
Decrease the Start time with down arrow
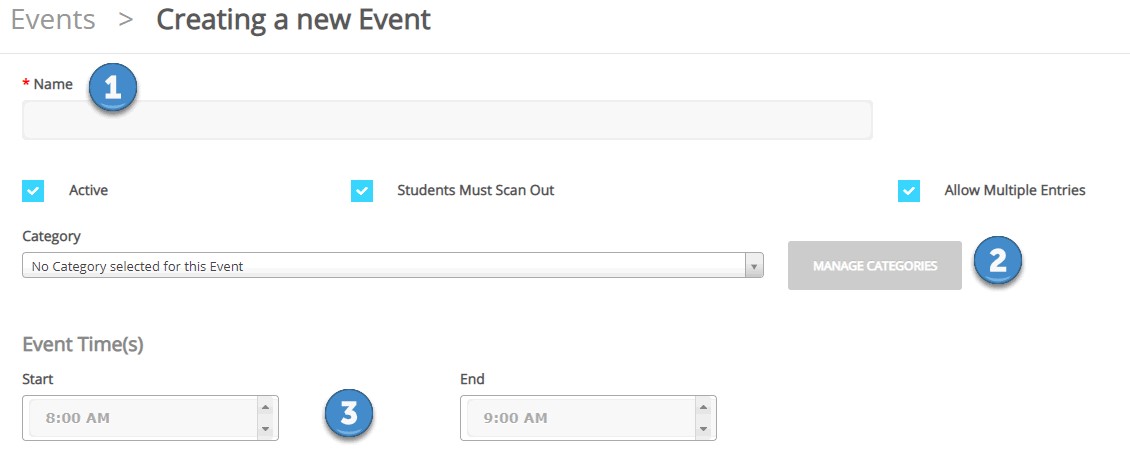click(265, 428)
